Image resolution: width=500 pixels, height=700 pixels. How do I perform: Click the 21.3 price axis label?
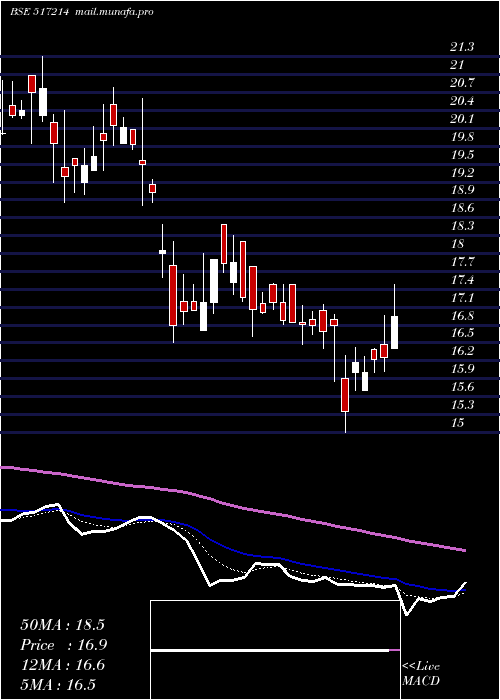[x=462, y=47]
